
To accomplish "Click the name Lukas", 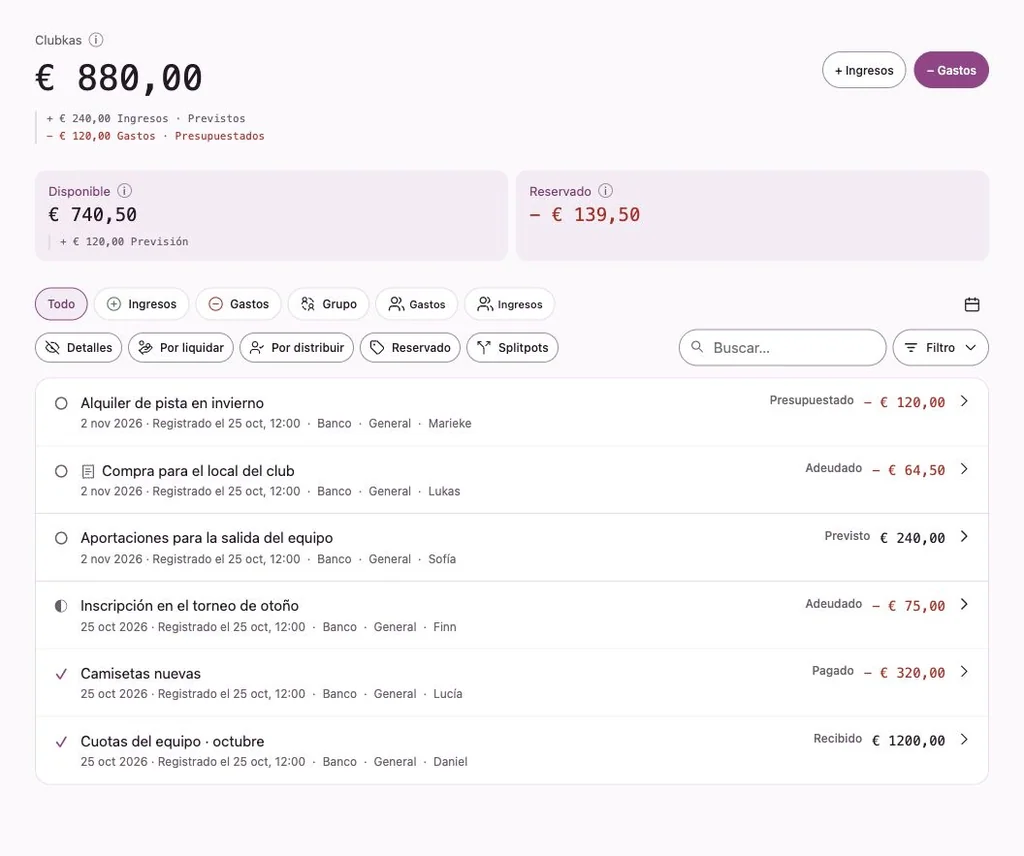I will coord(444,491).
